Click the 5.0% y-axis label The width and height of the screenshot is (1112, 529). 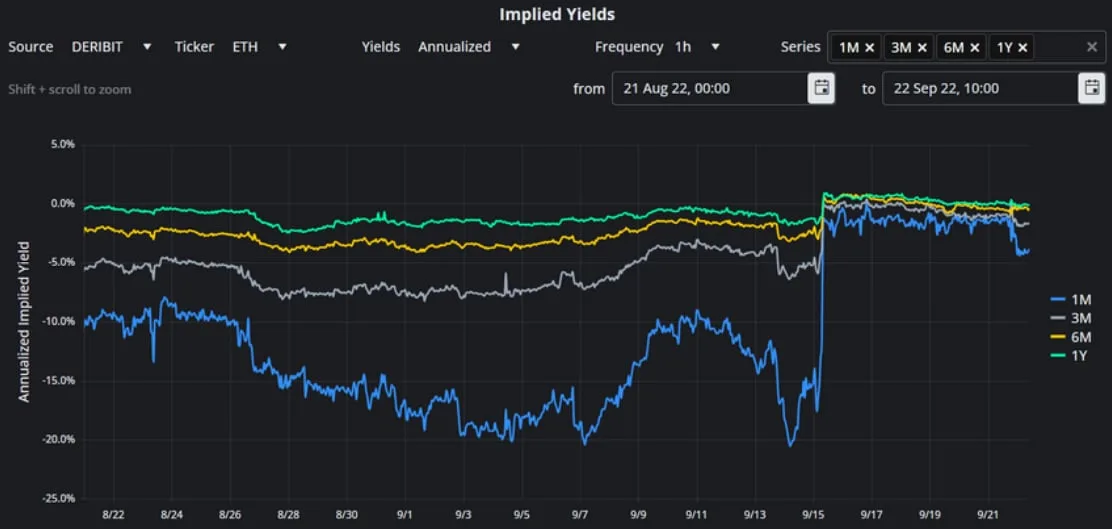point(62,145)
